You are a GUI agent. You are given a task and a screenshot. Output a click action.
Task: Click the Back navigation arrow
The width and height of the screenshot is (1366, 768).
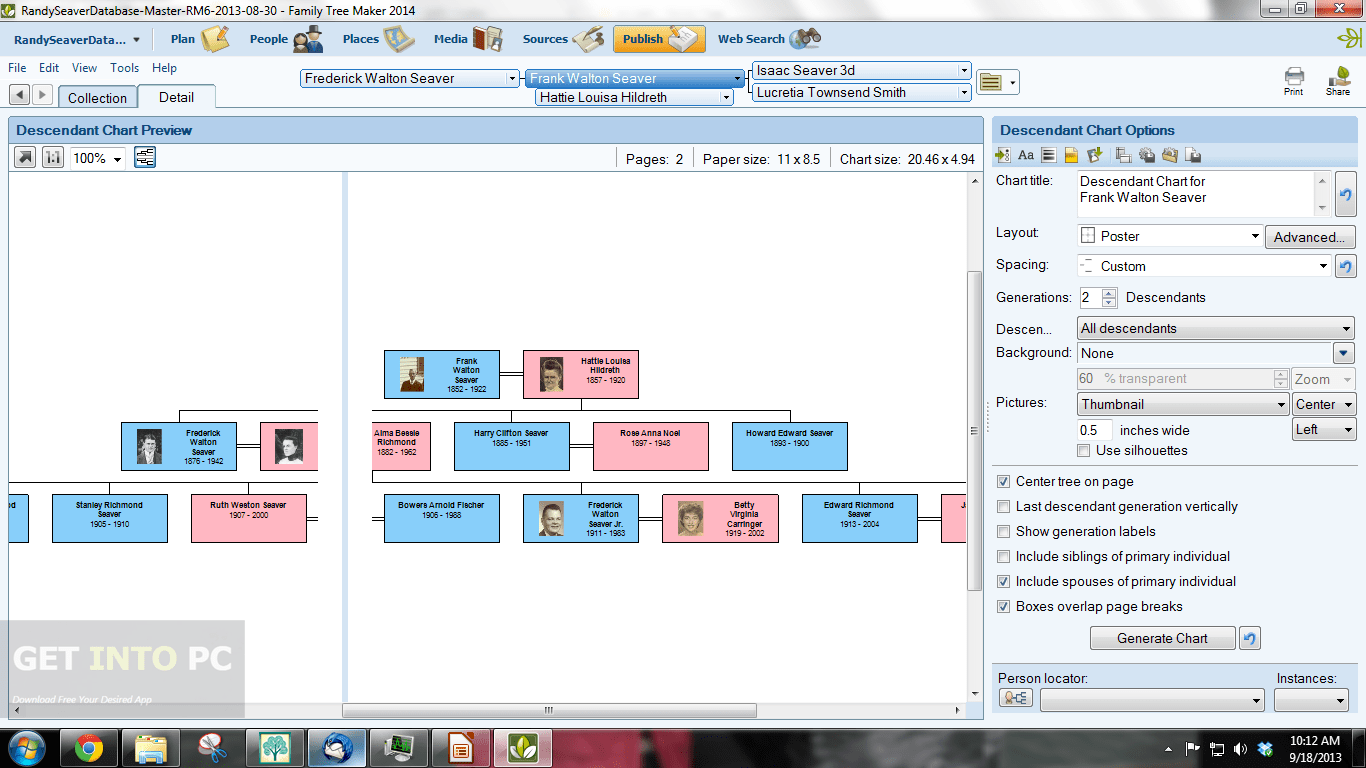click(x=19, y=94)
